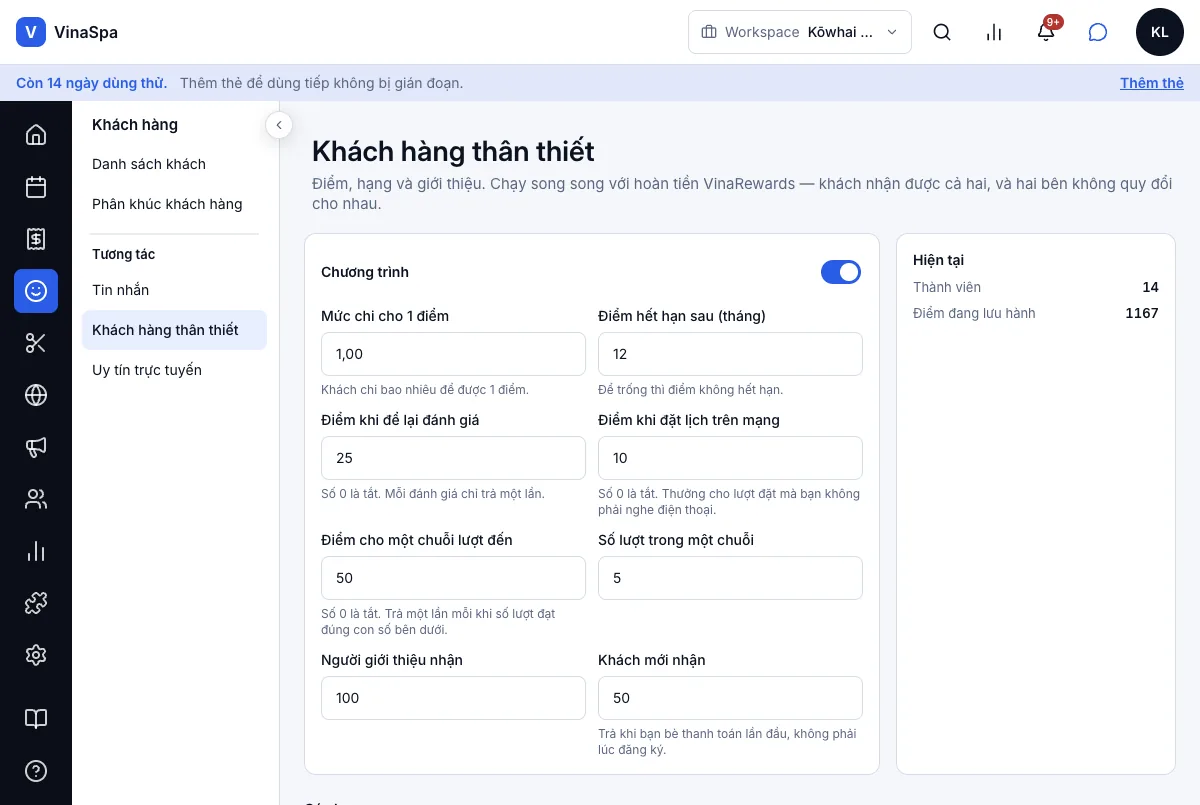1200x805 pixels.
Task: Click Điểm đang lưu hành value 1167
Action: pos(1142,313)
